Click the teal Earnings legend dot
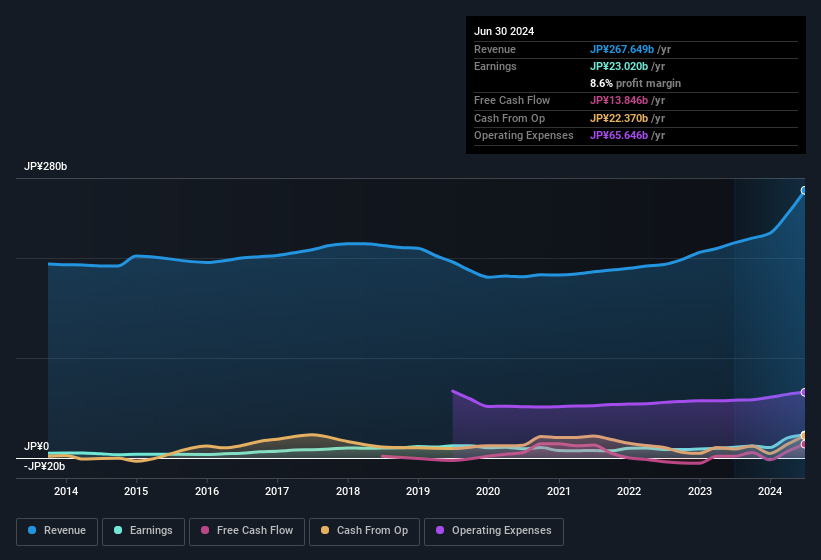The width and height of the screenshot is (821, 560). [x=119, y=531]
